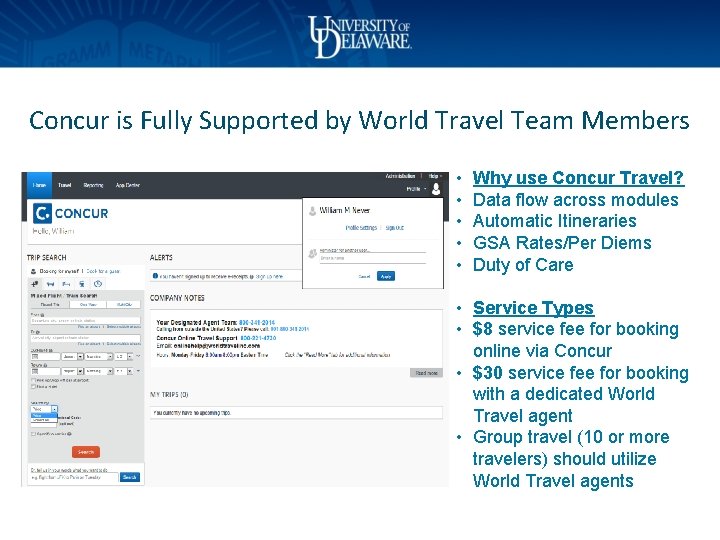Click the Concur Online Travel Support phone number
This screenshot has height=540, width=720.
coord(258,338)
